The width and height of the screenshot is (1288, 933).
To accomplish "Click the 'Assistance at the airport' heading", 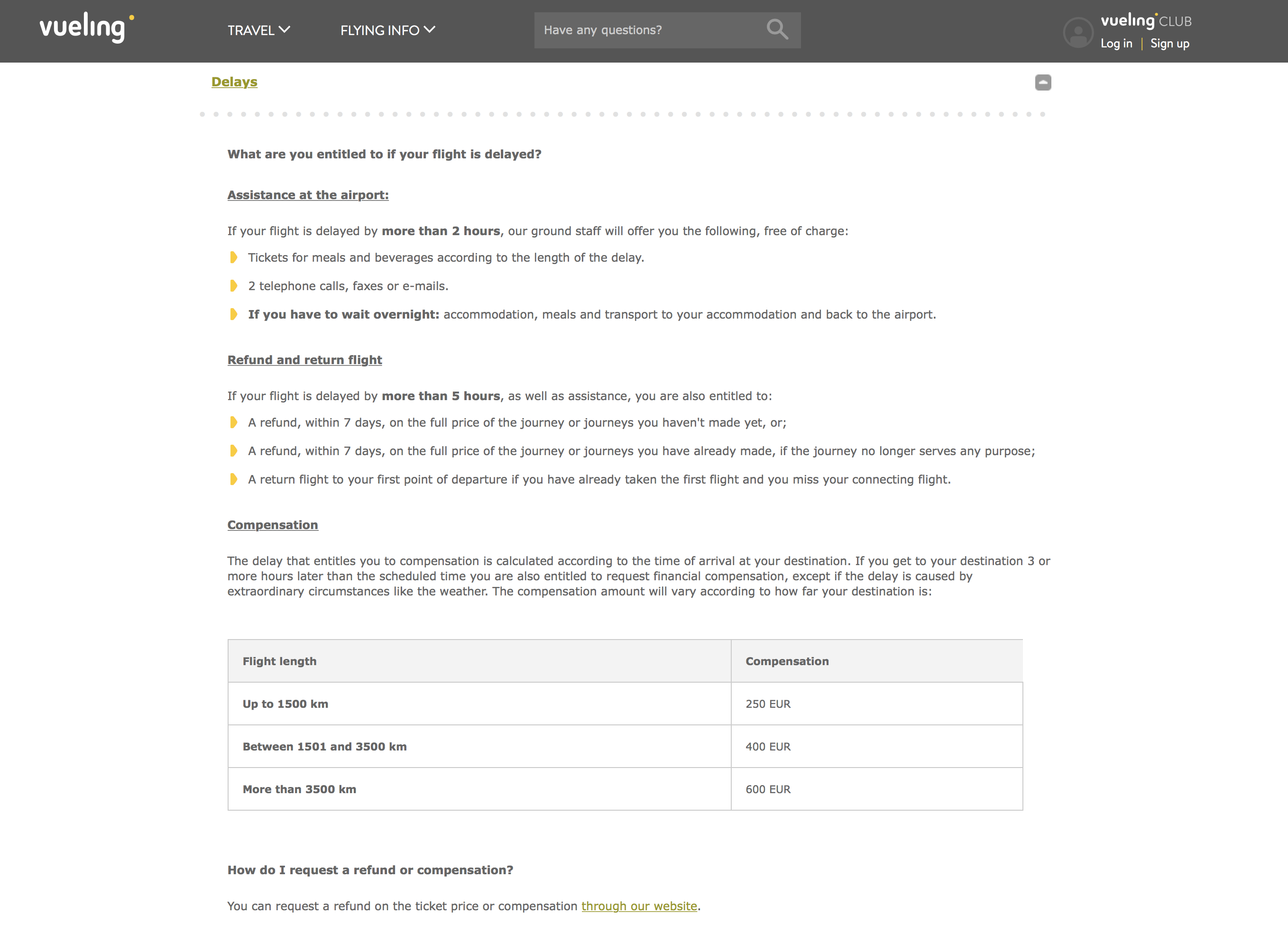I will (x=308, y=195).
